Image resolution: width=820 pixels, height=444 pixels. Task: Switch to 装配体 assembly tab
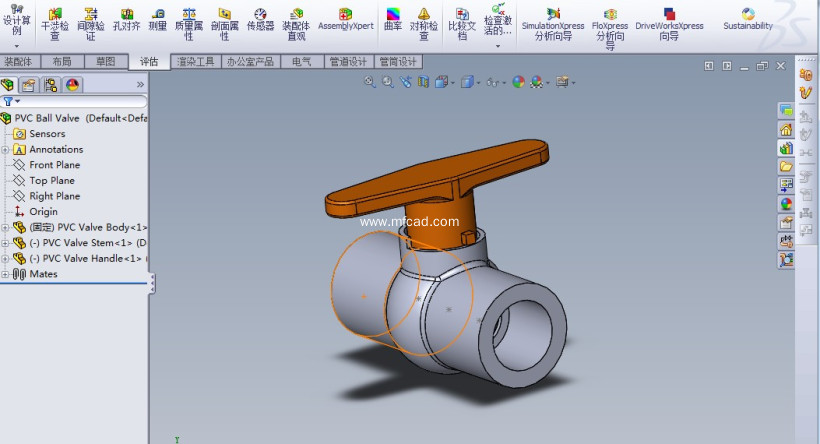pyautogui.click(x=19, y=62)
